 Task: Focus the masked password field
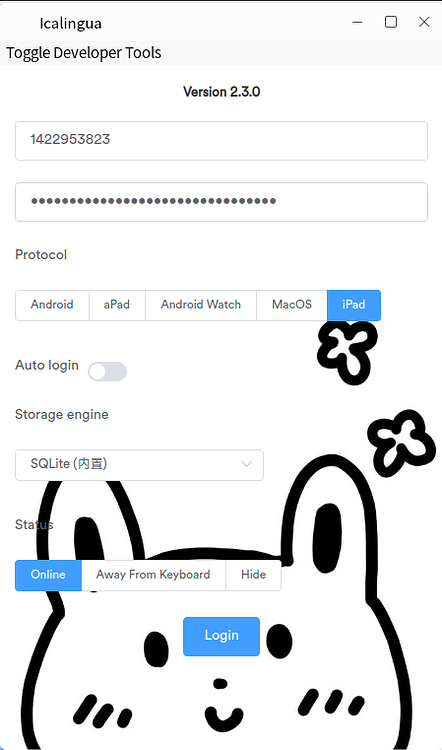[221, 202]
